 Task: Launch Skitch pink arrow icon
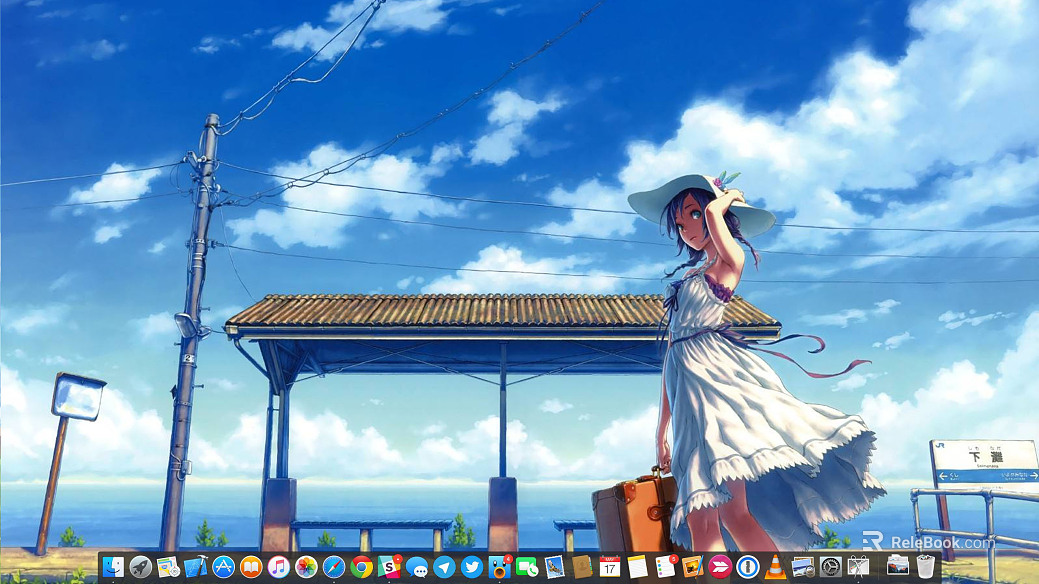720,567
